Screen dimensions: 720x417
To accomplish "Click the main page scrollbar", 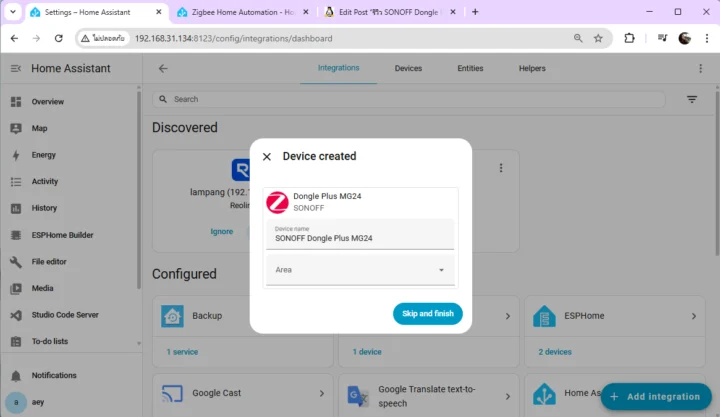I will click(x=717, y=173).
